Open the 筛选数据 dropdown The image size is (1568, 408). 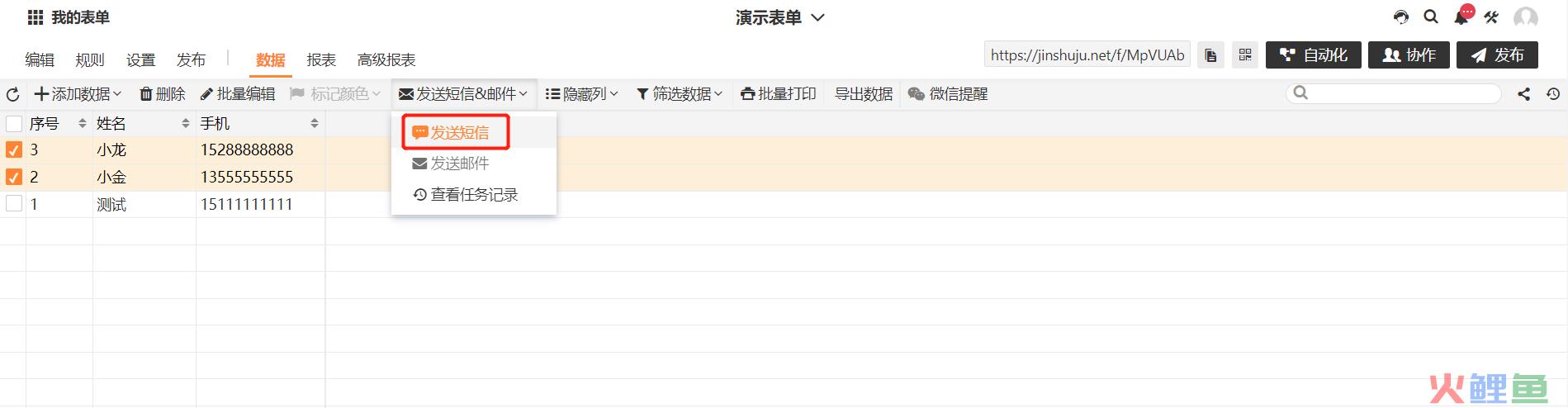coord(680,94)
